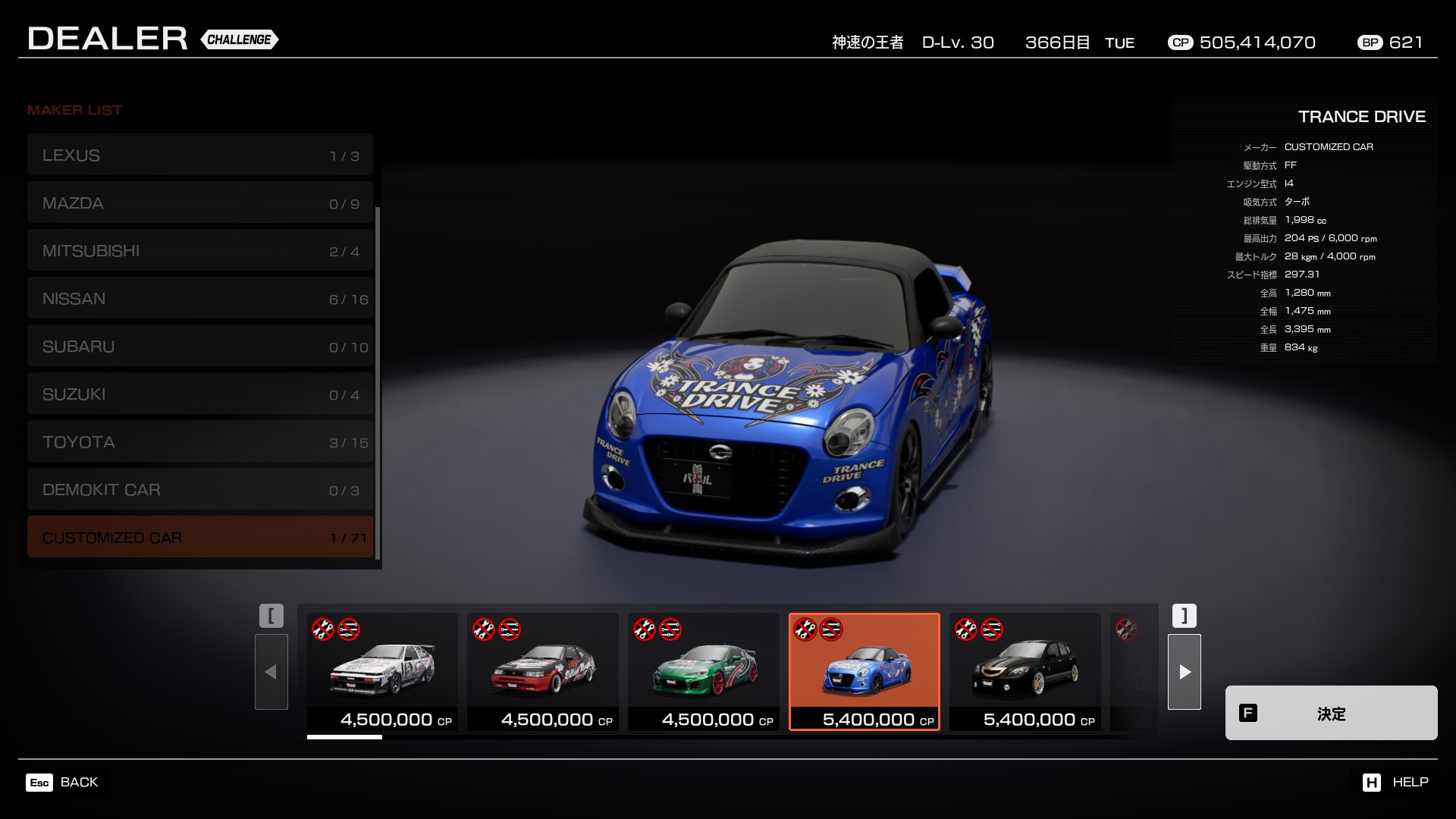Choose SUBARU from the maker list
The image size is (1456, 819).
tap(200, 346)
